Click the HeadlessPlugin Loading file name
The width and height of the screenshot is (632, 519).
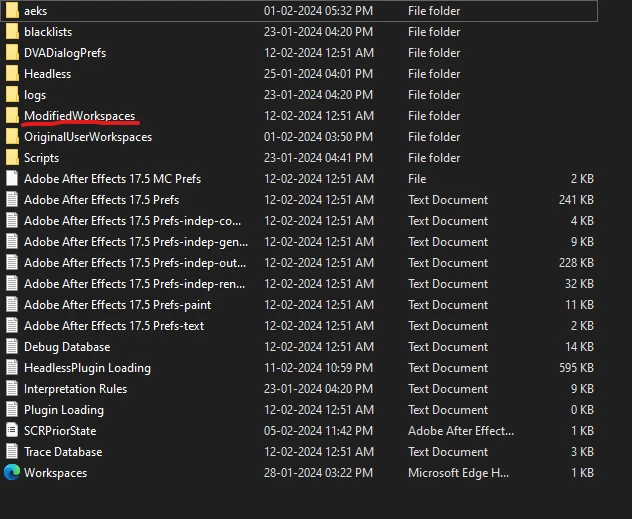point(87,368)
